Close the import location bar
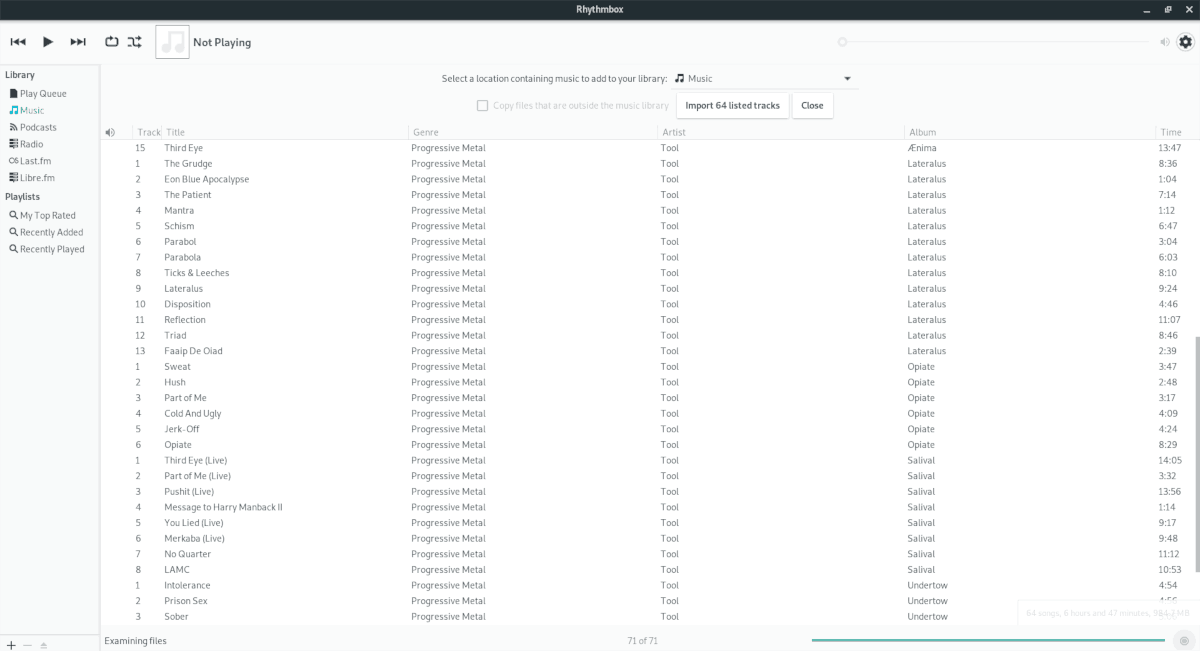 coord(812,105)
